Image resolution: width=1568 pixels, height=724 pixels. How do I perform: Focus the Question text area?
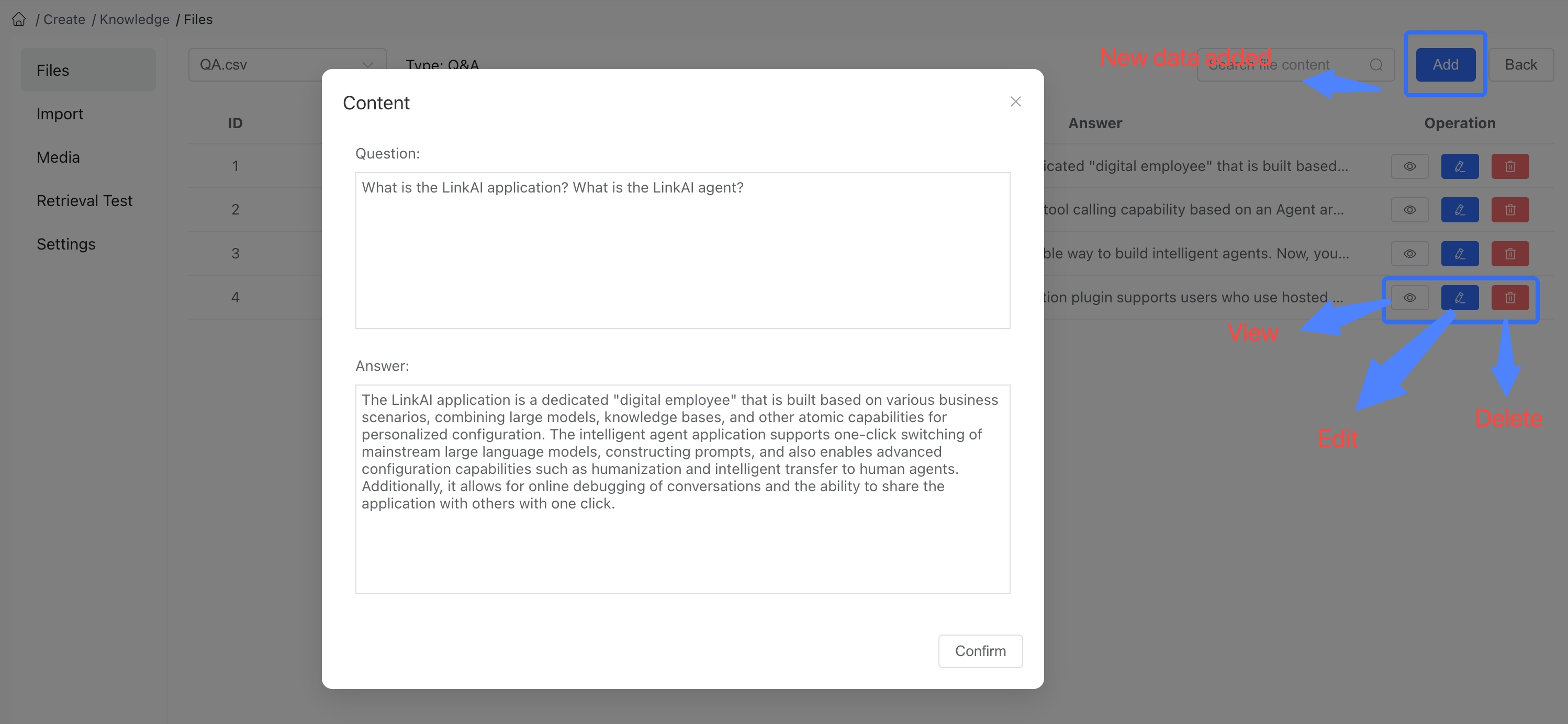(x=682, y=250)
